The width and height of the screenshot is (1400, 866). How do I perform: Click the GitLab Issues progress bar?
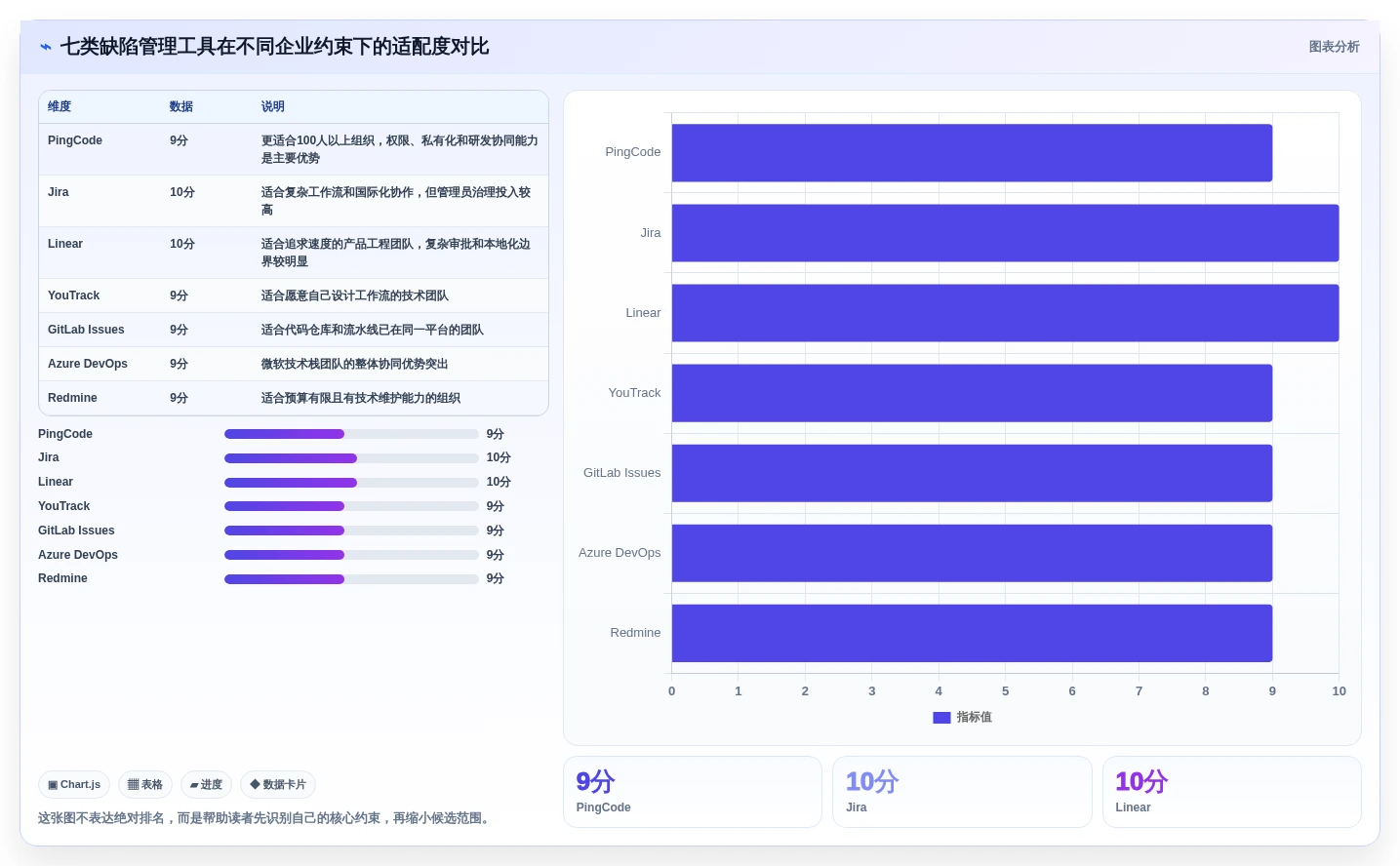(351, 531)
